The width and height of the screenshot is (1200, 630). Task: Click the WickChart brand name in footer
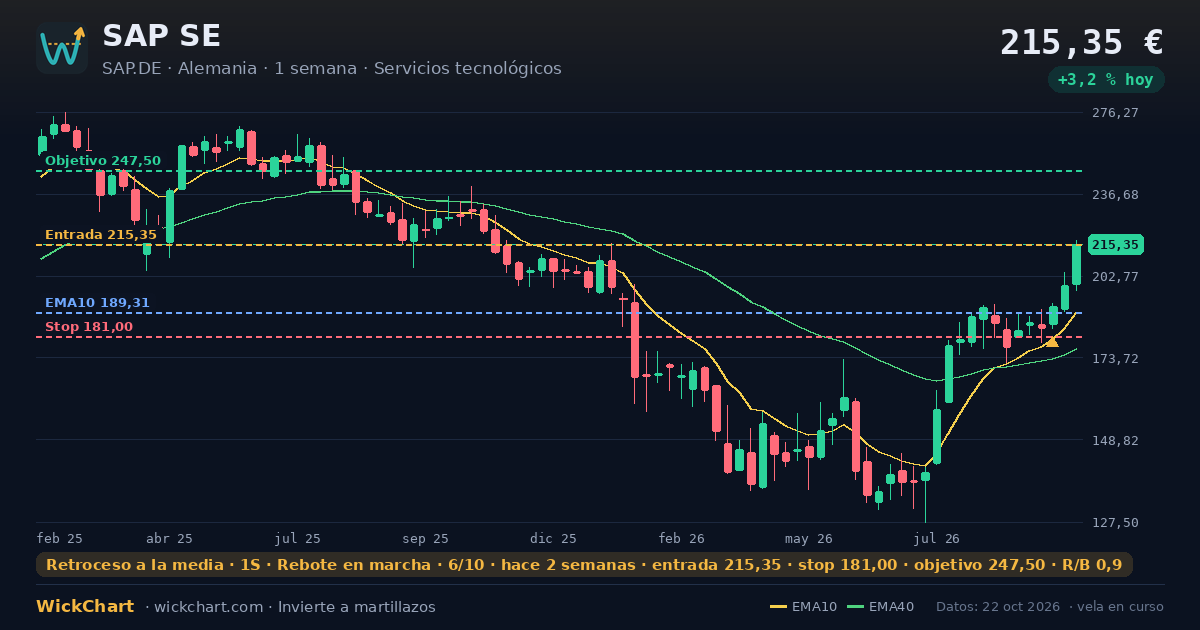(85, 607)
